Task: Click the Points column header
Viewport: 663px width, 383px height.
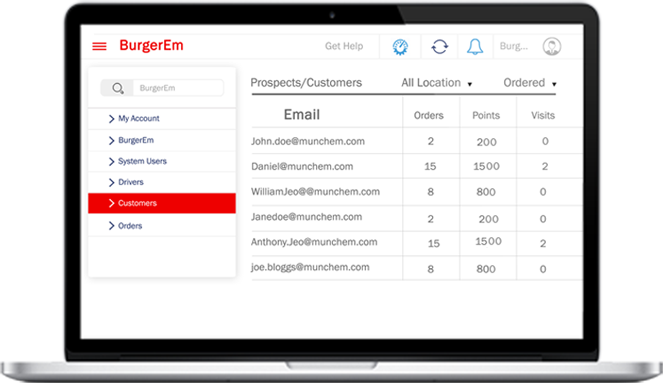Action: [x=486, y=115]
